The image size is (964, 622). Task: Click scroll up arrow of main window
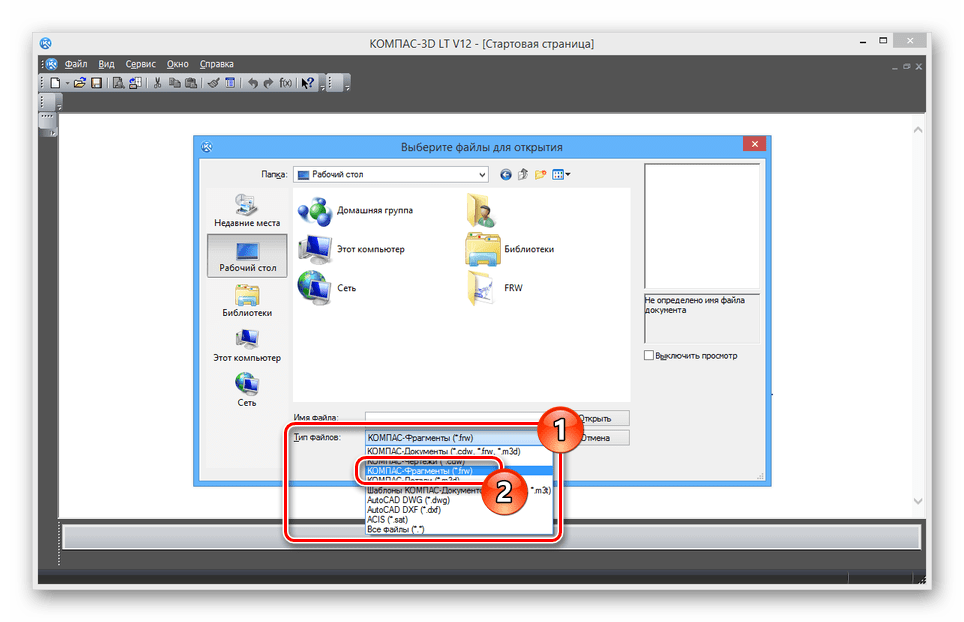(917, 130)
